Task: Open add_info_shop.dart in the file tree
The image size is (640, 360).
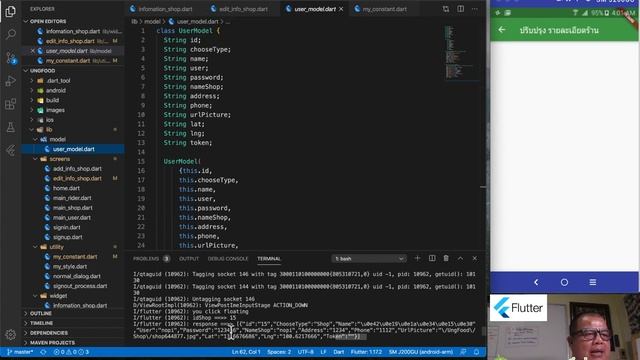Action: tap(77, 169)
